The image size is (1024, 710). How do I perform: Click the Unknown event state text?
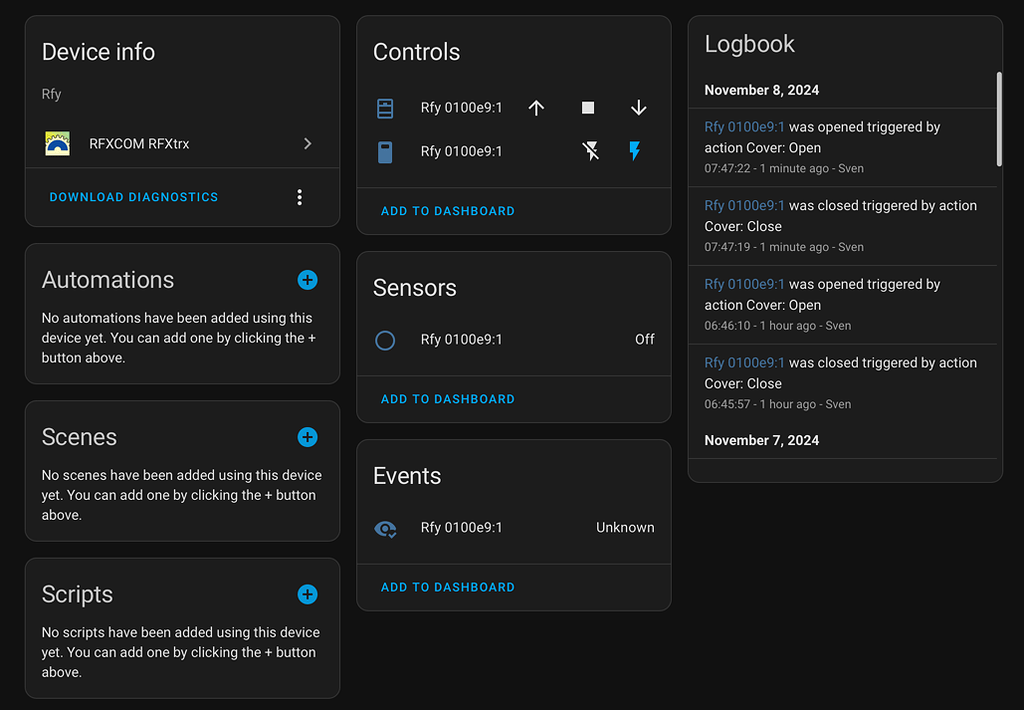click(x=625, y=527)
